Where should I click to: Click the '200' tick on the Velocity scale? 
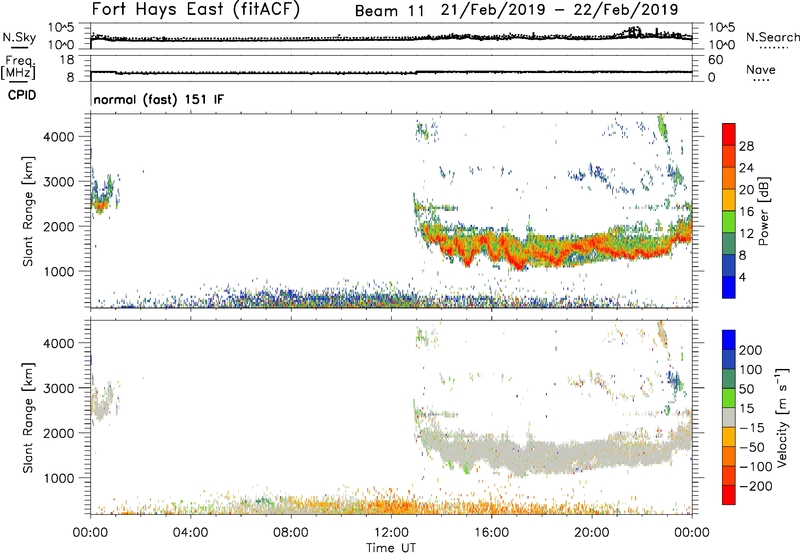[x=751, y=350]
